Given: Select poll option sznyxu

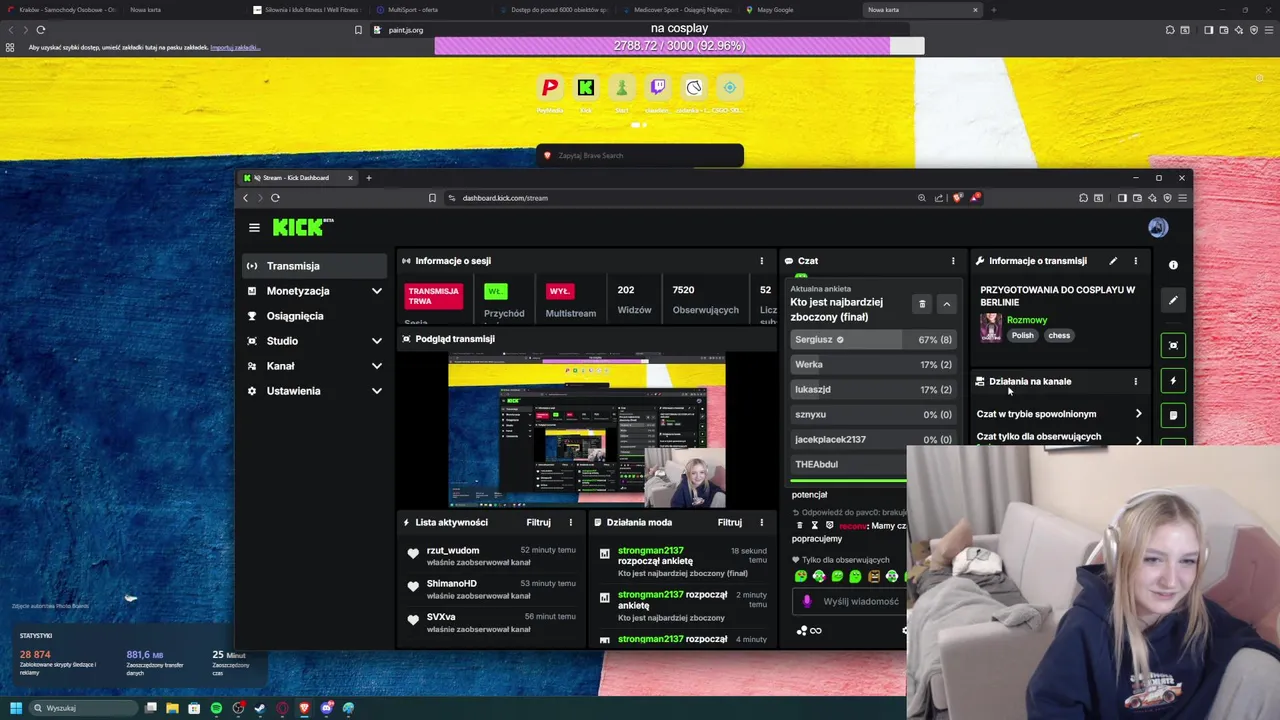Looking at the screenshot, I should coord(873,415).
